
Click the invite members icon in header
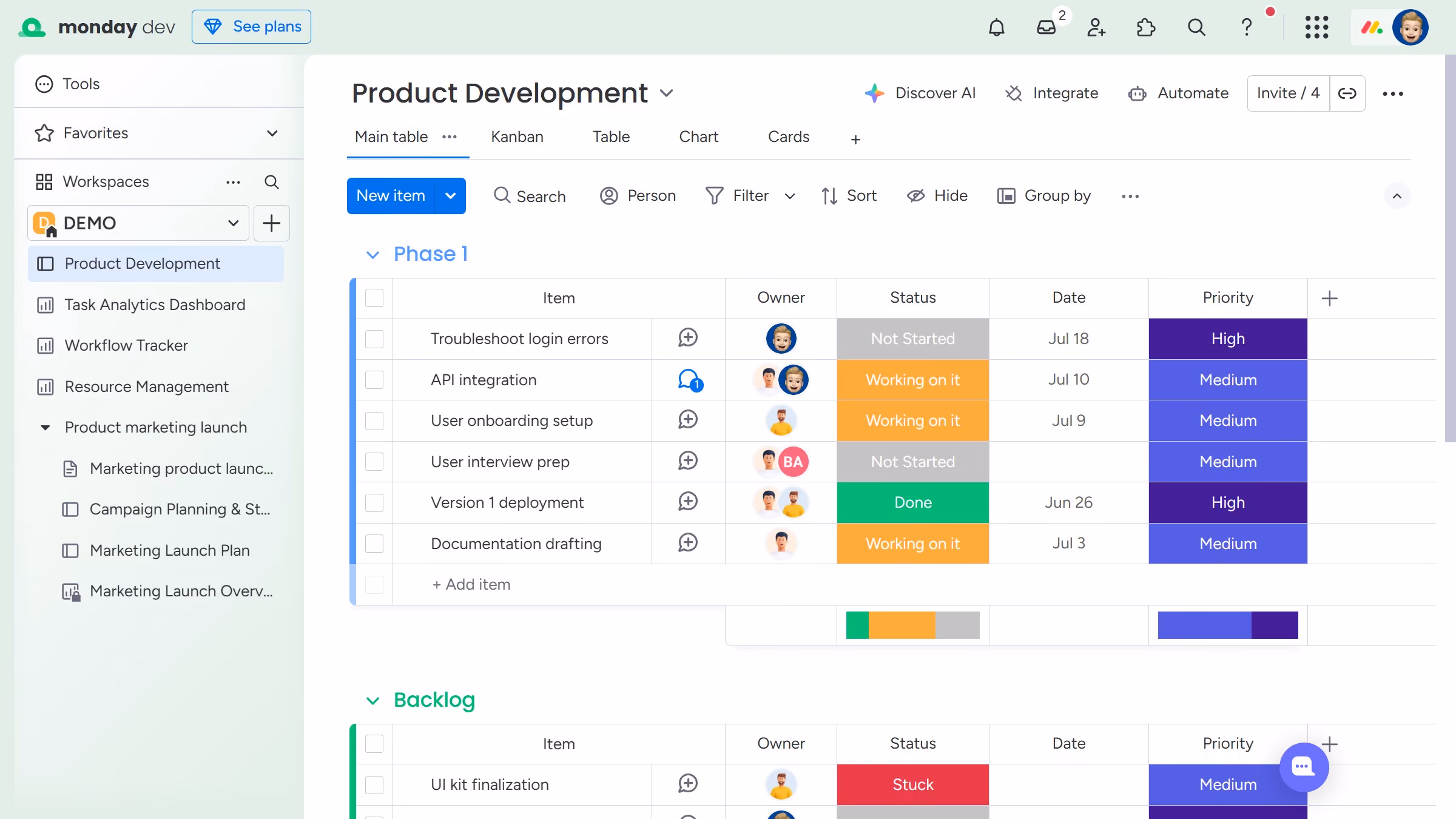[x=1096, y=27]
